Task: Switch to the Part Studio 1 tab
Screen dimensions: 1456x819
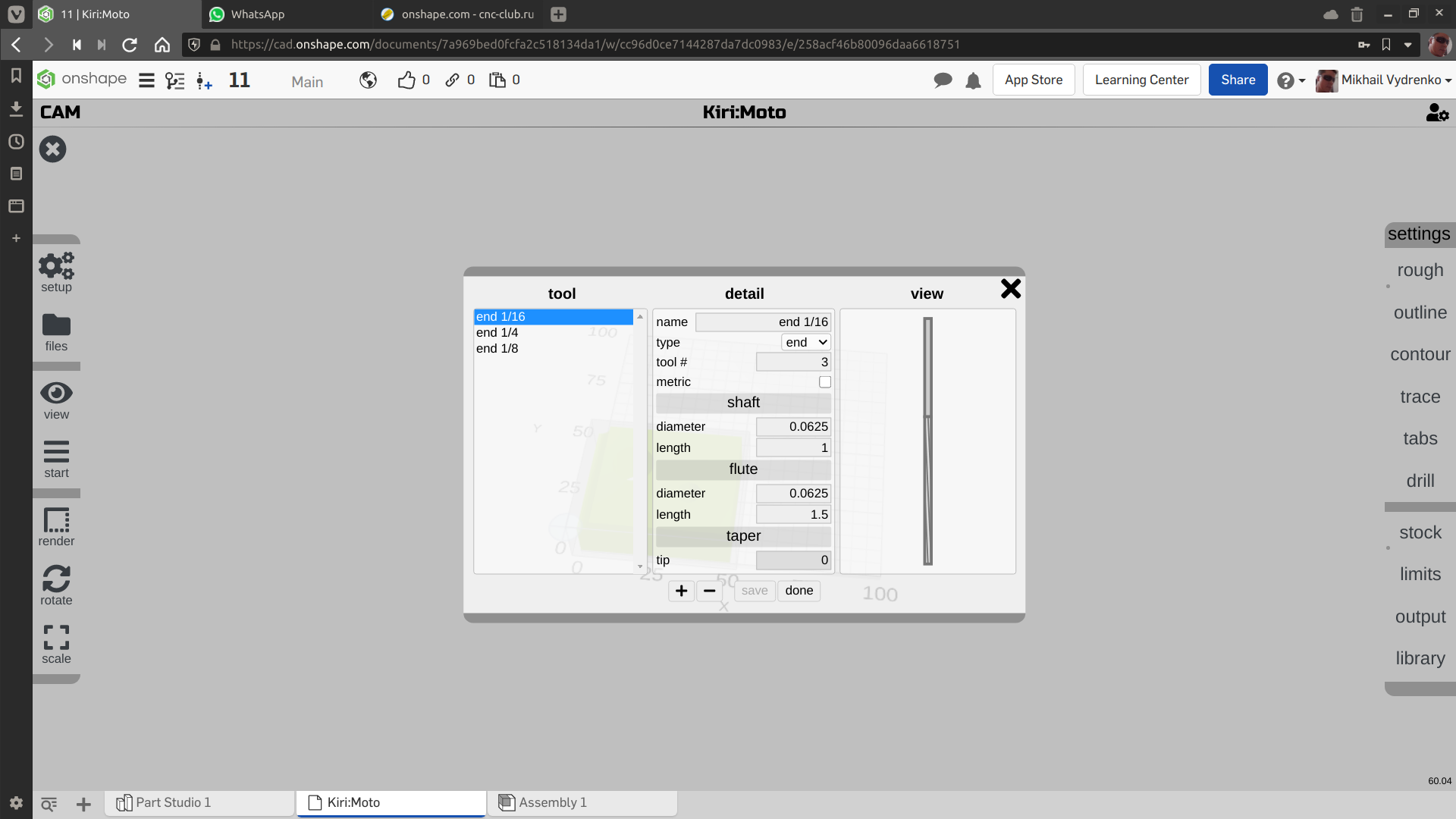Action: click(173, 802)
